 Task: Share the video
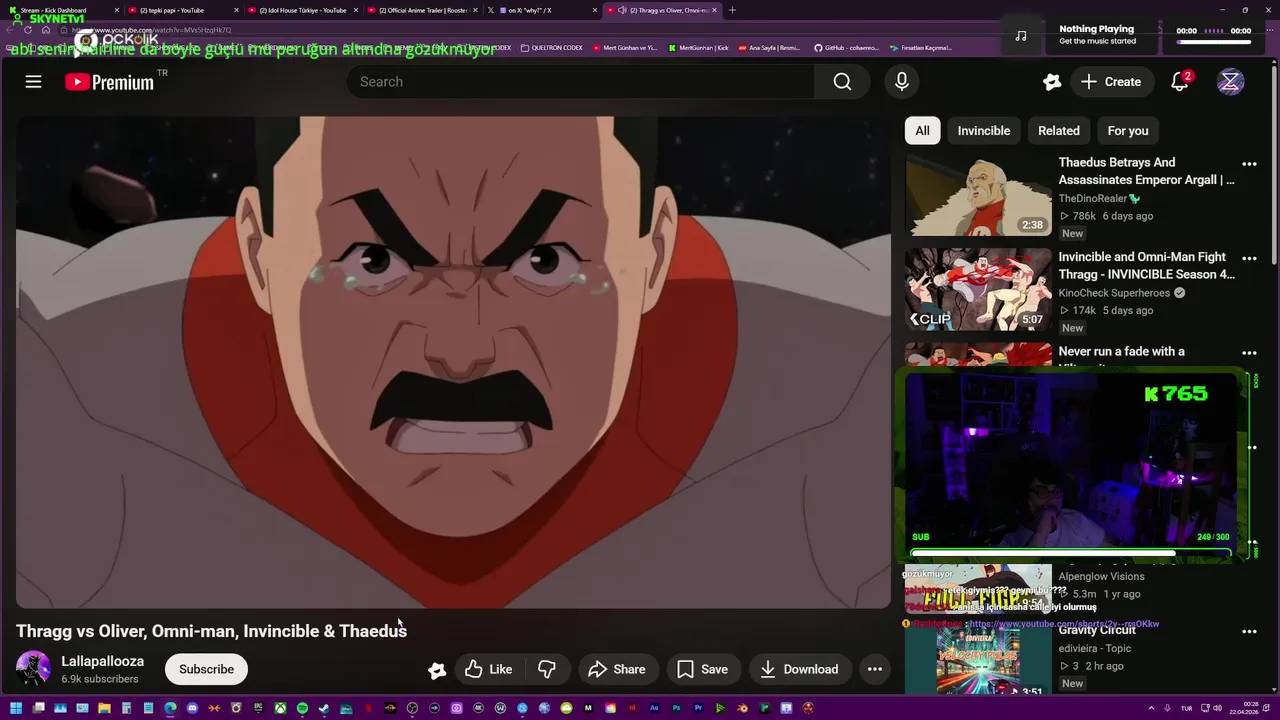click(x=616, y=669)
